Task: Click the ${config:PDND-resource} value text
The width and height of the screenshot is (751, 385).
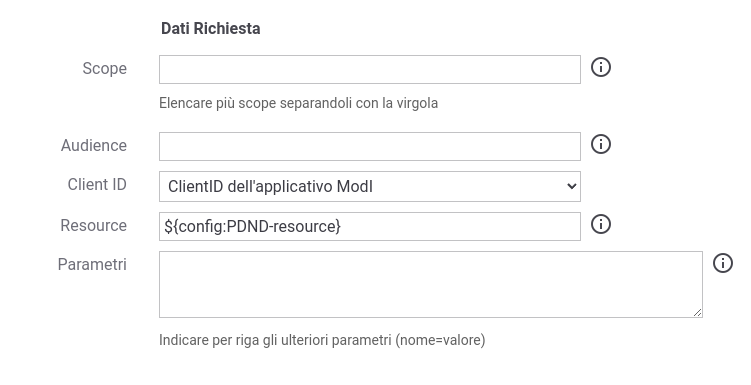Action: [x=252, y=226]
